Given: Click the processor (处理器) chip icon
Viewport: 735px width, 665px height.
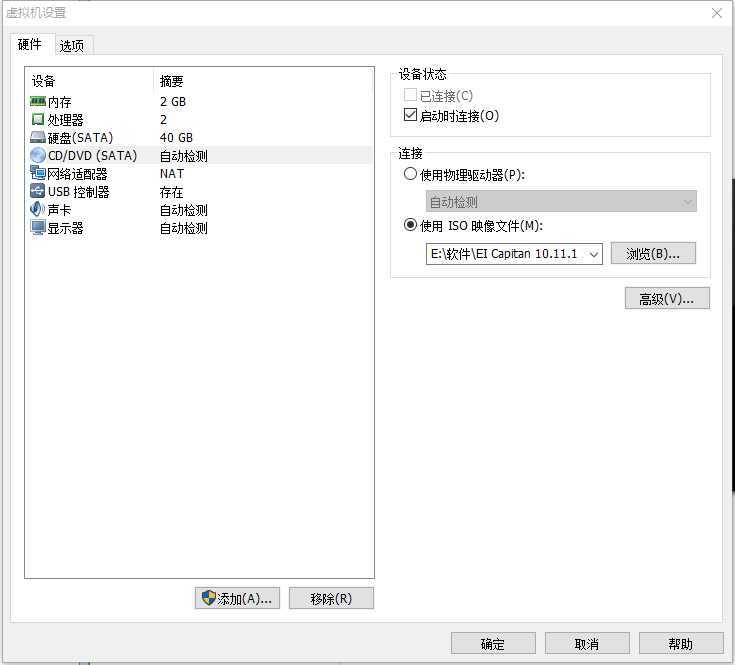Looking at the screenshot, I should (x=38, y=120).
